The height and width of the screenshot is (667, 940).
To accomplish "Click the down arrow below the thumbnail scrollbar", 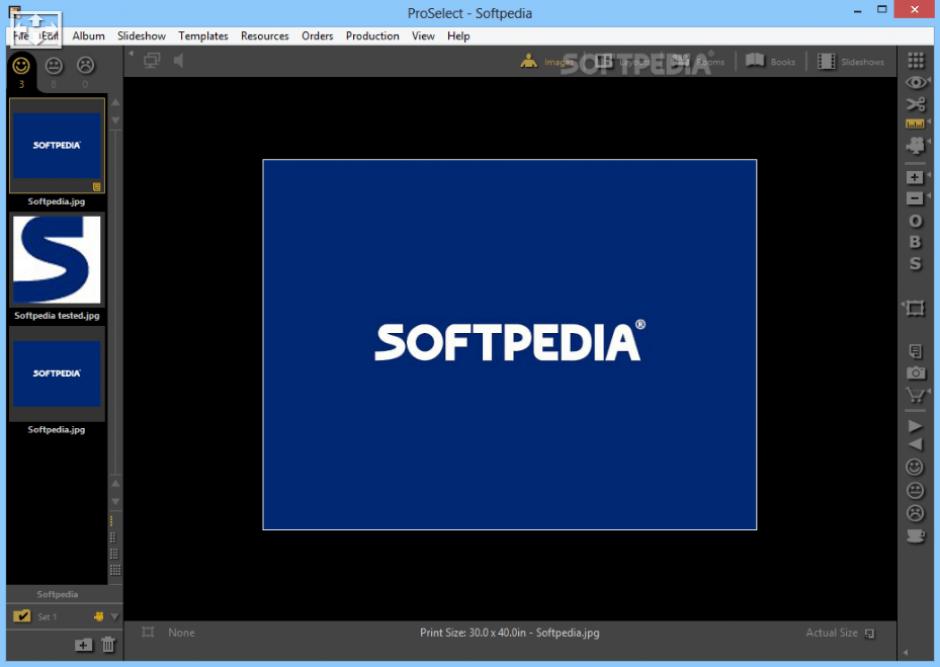I will coord(116,502).
